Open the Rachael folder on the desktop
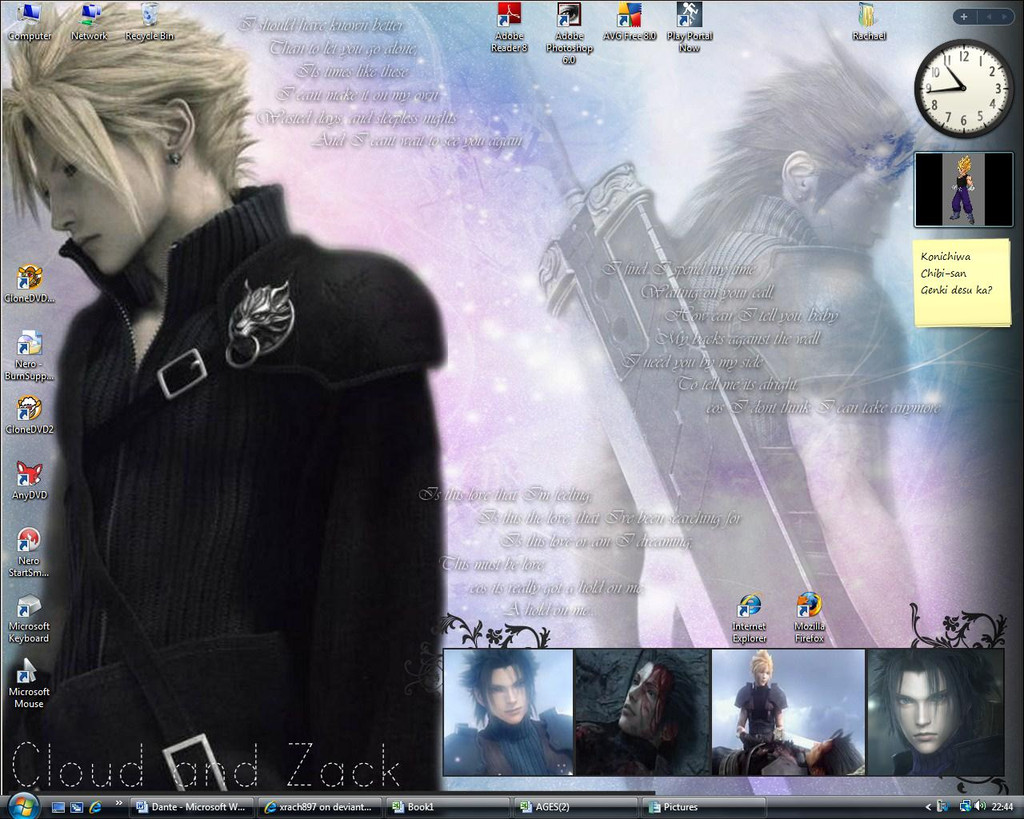 (869, 22)
